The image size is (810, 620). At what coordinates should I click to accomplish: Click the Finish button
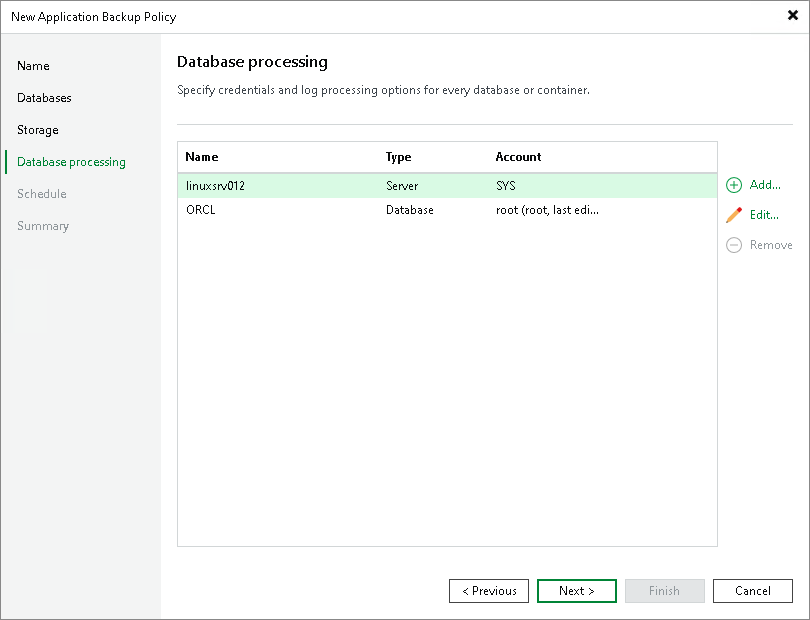click(x=665, y=591)
